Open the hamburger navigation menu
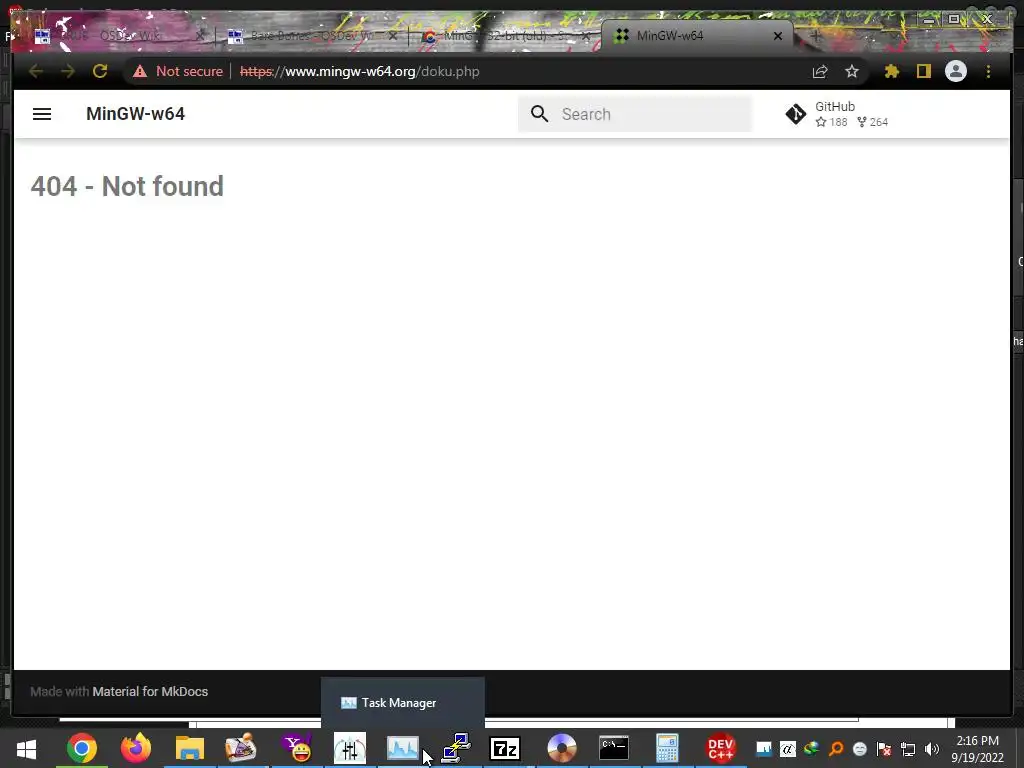Screen dimensions: 1024x768 coord(42,114)
